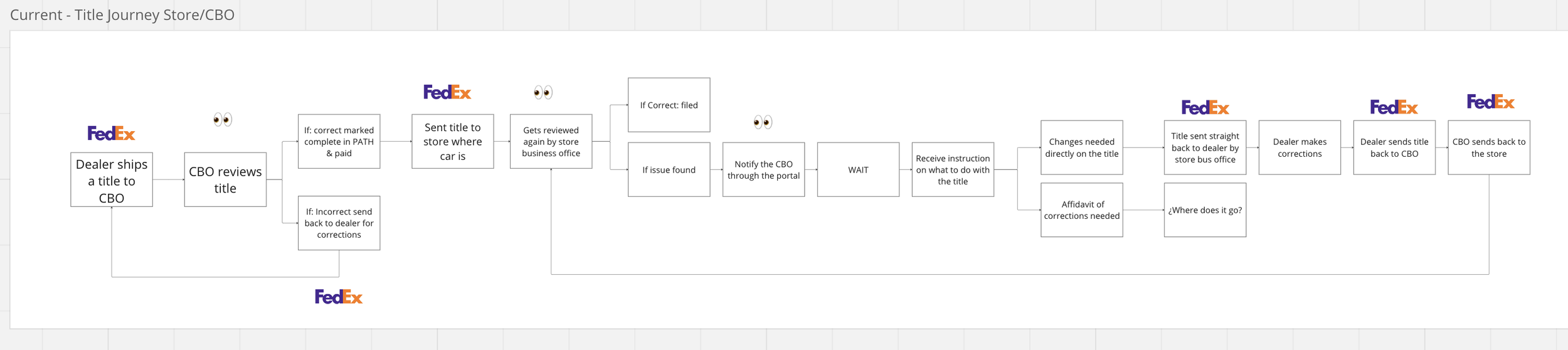
Task: Select the frame title Current - Title Journey Store/CBO
Action: click(x=122, y=14)
